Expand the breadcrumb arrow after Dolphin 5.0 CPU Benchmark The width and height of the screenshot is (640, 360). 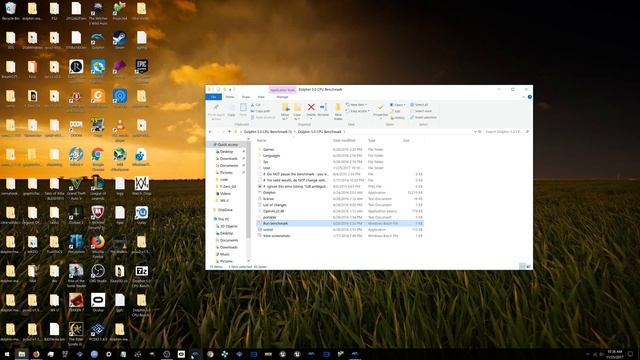pos(344,132)
